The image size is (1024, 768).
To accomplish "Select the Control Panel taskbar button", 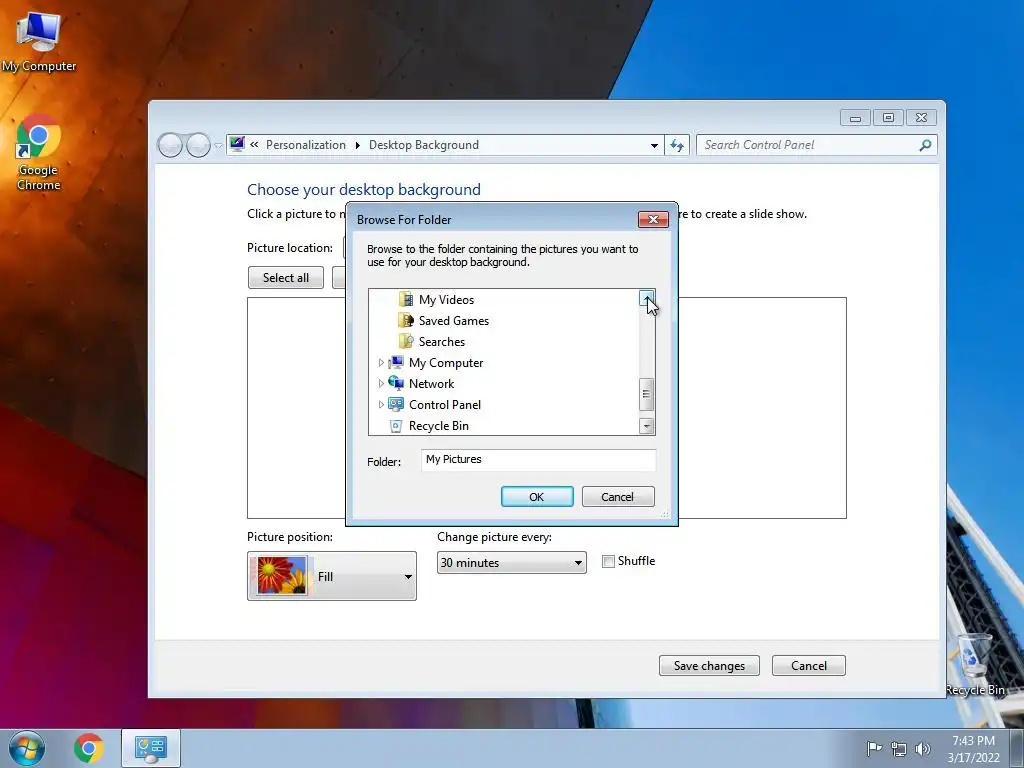I will click(x=151, y=748).
